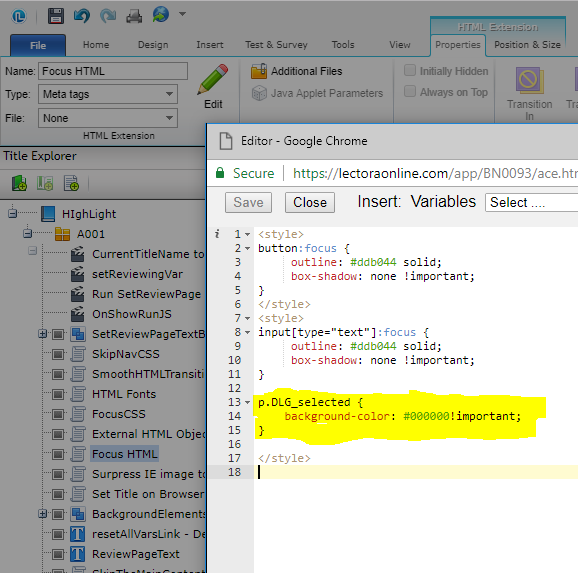This screenshot has height=573, width=578.
Task: Open the Type dropdown showing Meta tags
Action: point(108,94)
